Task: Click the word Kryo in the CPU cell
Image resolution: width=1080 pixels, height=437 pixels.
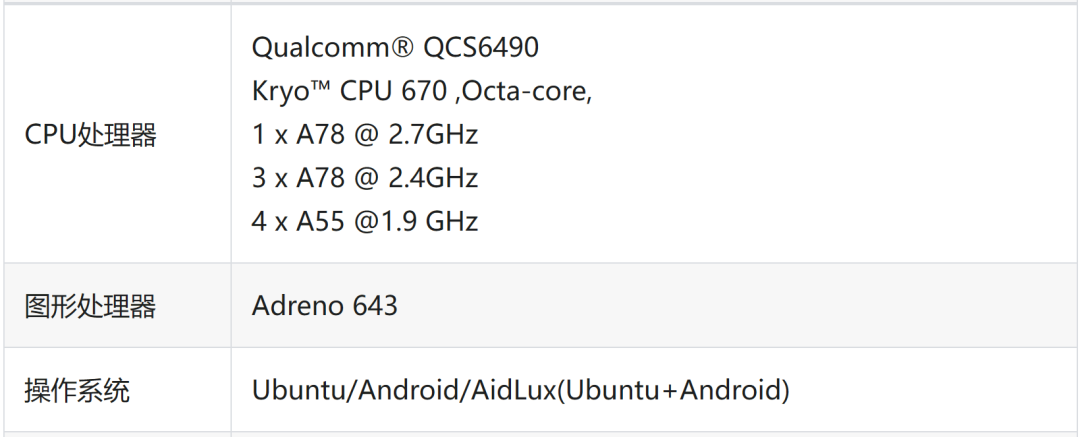Action: click(x=281, y=92)
